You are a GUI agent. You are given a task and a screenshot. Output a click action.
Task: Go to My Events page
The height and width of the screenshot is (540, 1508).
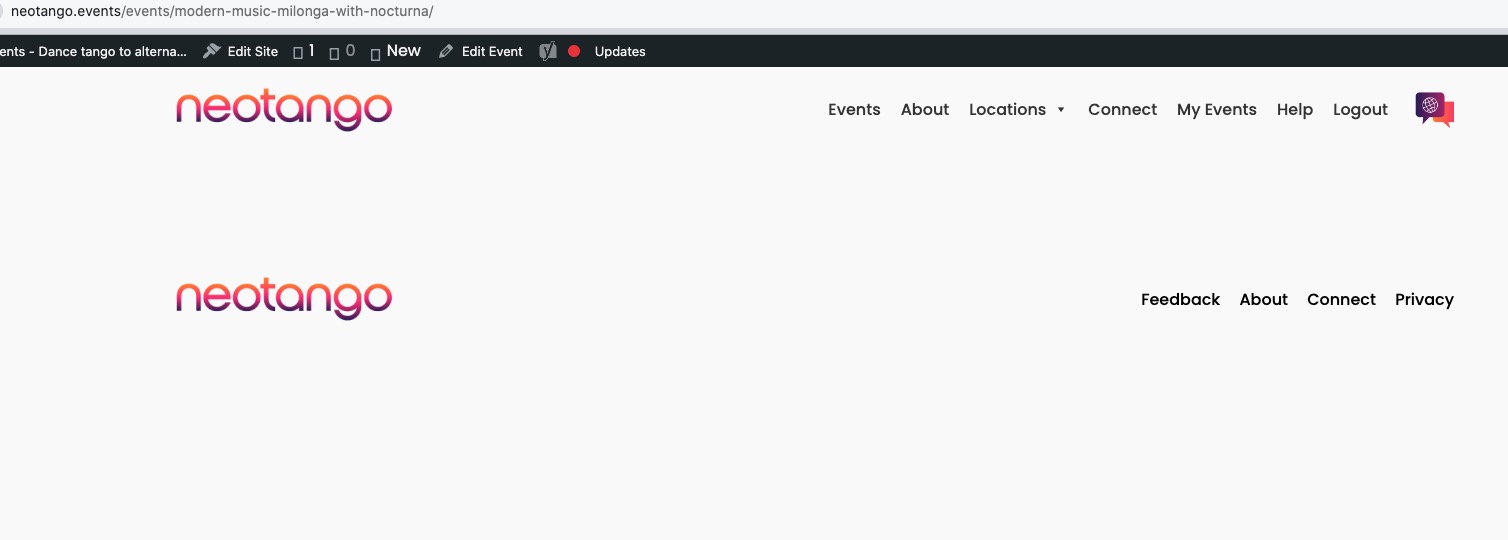[x=1216, y=109]
